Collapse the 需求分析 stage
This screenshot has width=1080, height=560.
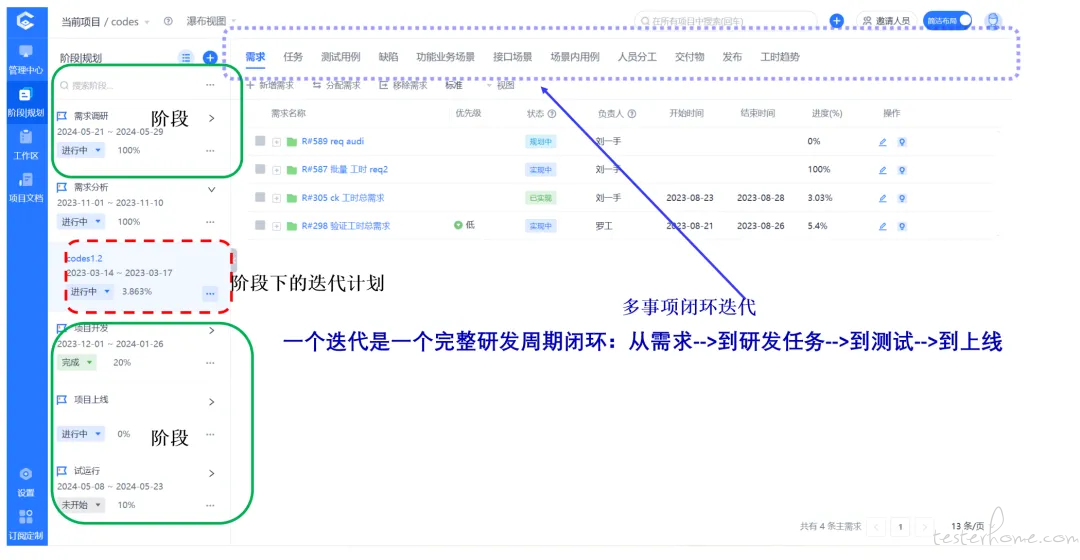tap(211, 189)
